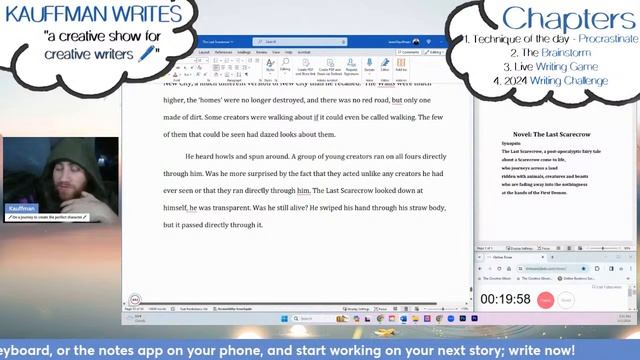Viewport: 640px width, 360px height.
Task: Open the Help ribbon tab
Action: coord(289,52)
